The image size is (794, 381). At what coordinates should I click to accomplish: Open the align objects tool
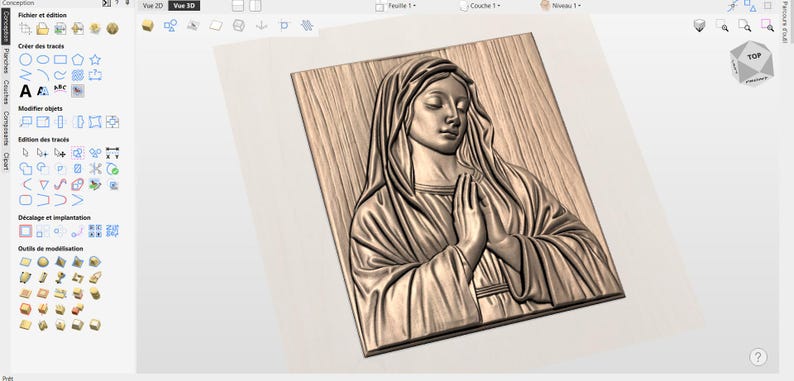coord(112,122)
